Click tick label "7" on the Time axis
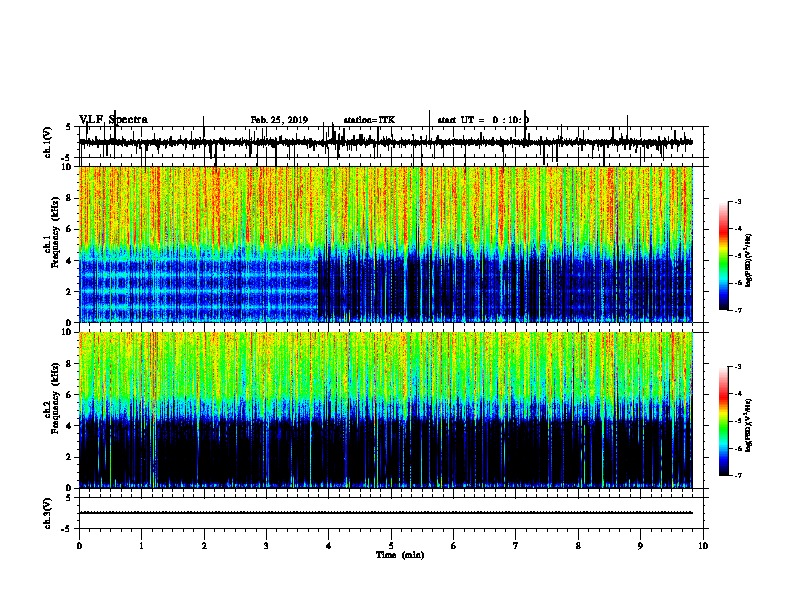Screen dimensions: 792x612 point(516,546)
